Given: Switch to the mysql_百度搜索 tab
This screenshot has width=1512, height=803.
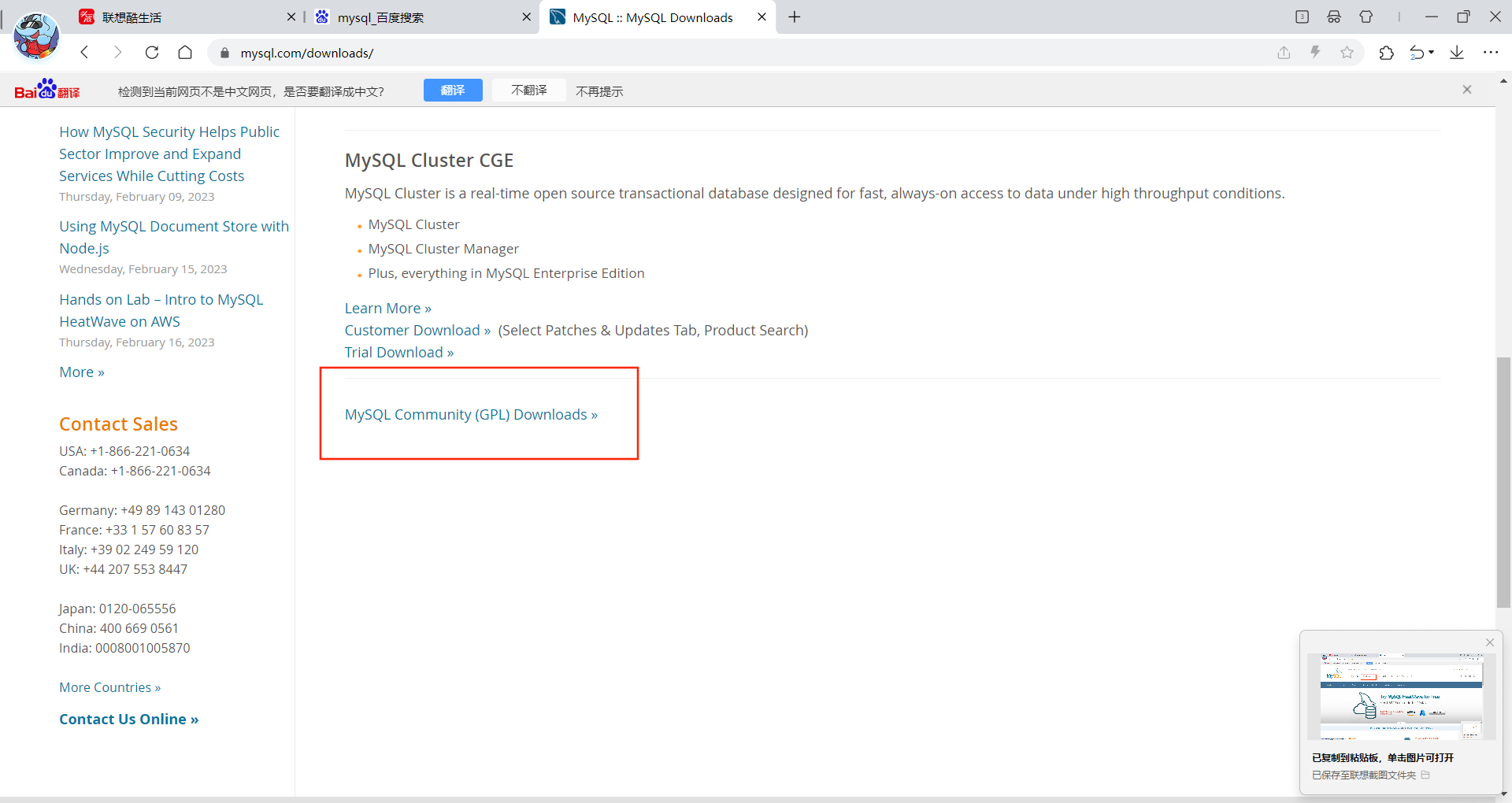Looking at the screenshot, I should point(421,17).
